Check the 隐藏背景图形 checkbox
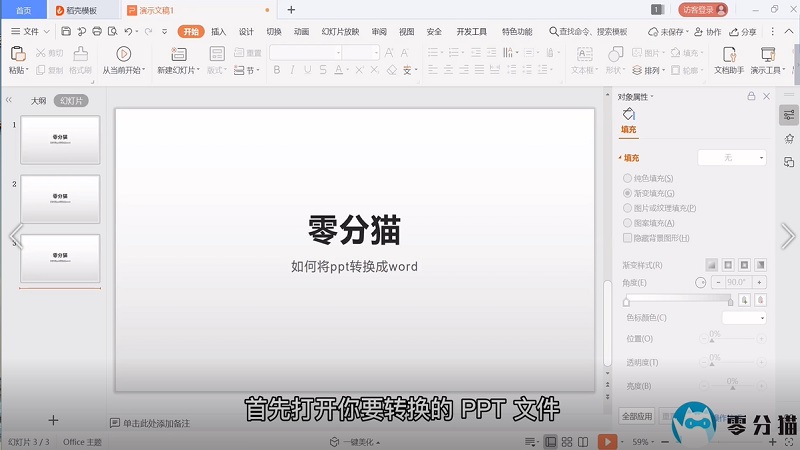 tap(628, 238)
